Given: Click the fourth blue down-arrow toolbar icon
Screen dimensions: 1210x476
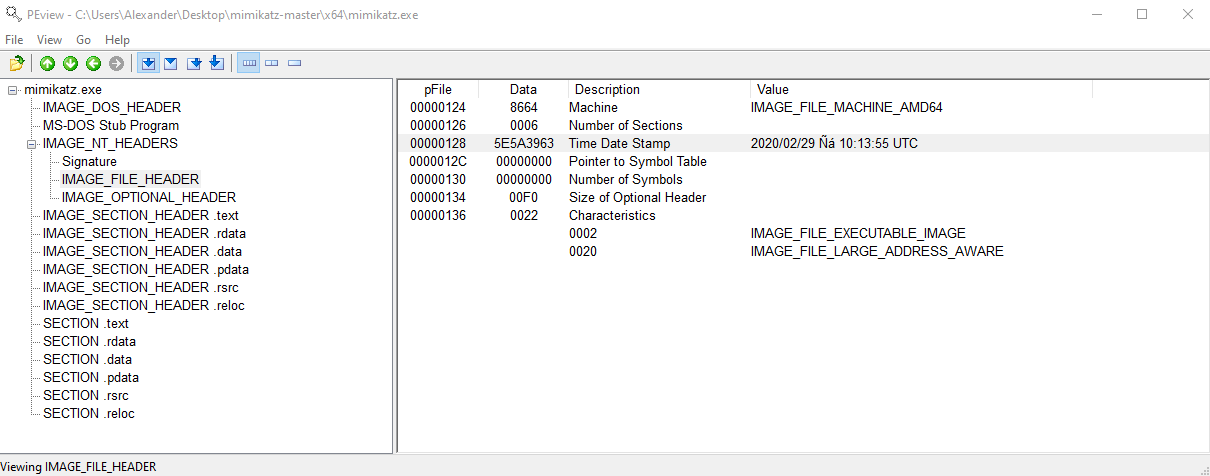Looking at the screenshot, I should pos(216,64).
